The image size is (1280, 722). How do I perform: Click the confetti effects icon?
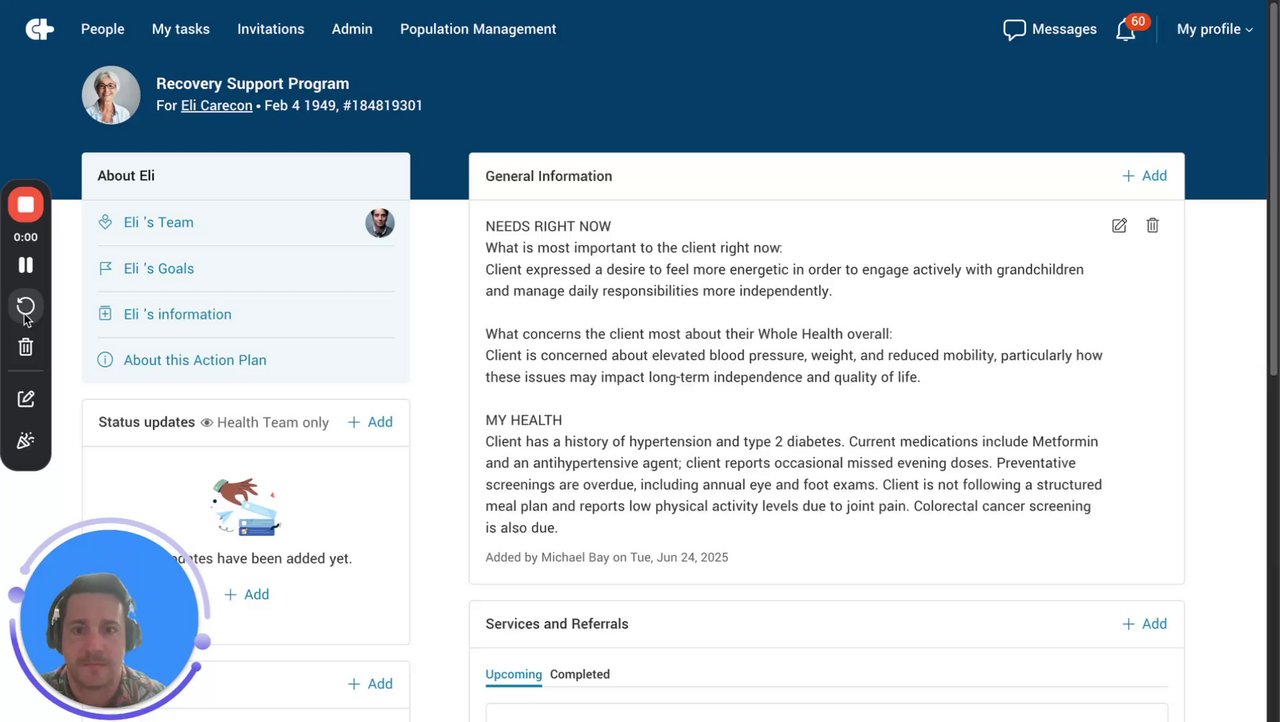(x=26, y=441)
